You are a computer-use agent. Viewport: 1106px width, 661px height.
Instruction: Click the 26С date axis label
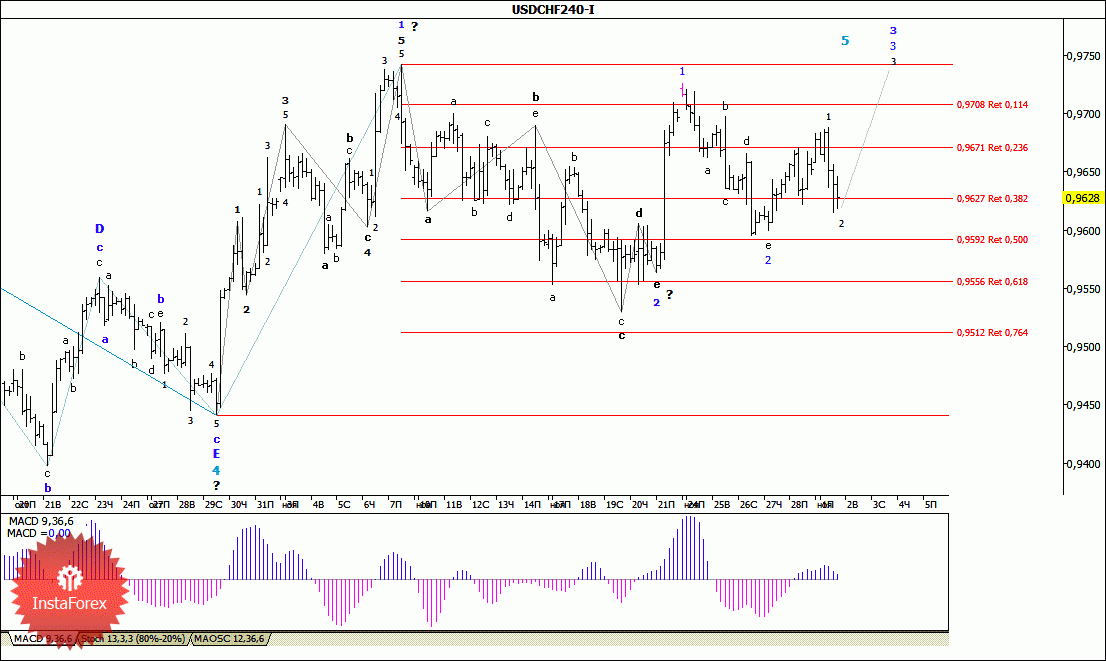748,504
